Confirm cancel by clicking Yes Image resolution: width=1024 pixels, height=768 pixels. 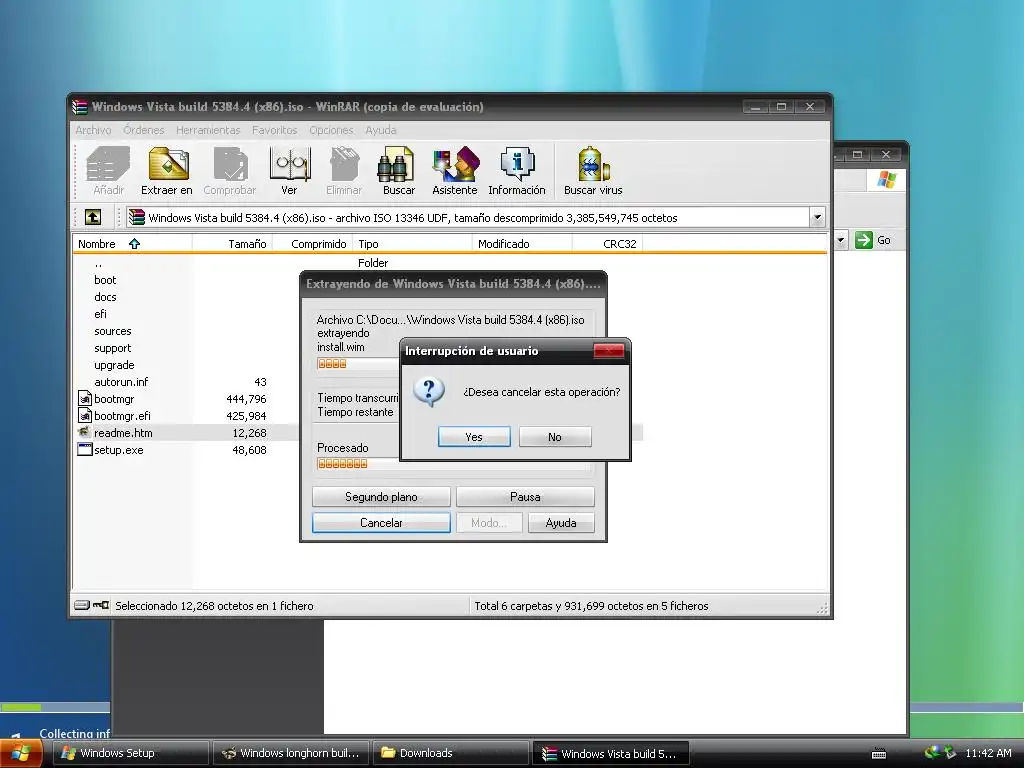click(x=474, y=437)
